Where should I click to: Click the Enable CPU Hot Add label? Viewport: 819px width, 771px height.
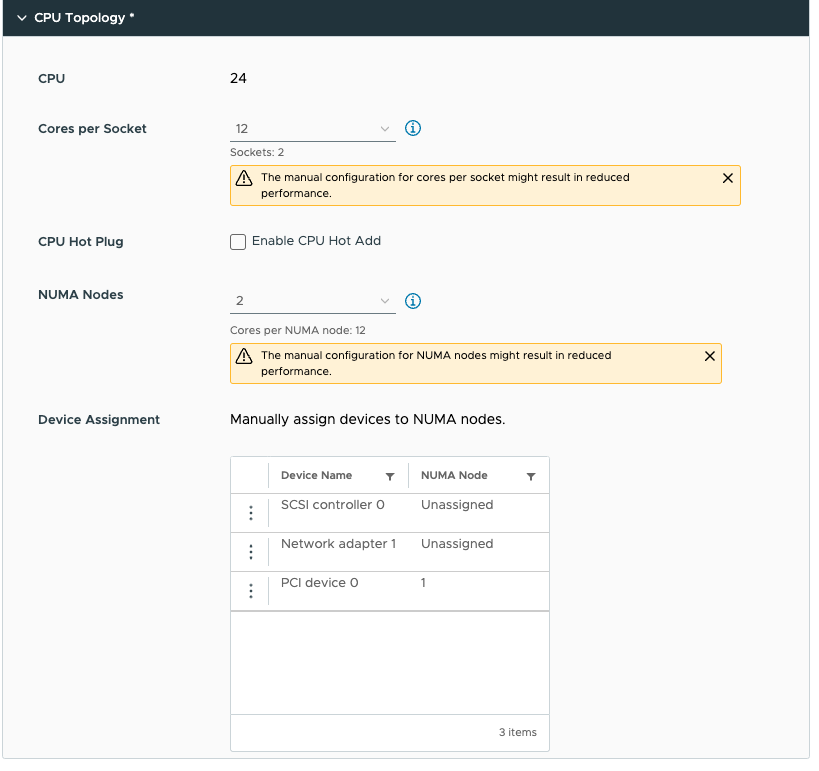pyautogui.click(x=316, y=241)
